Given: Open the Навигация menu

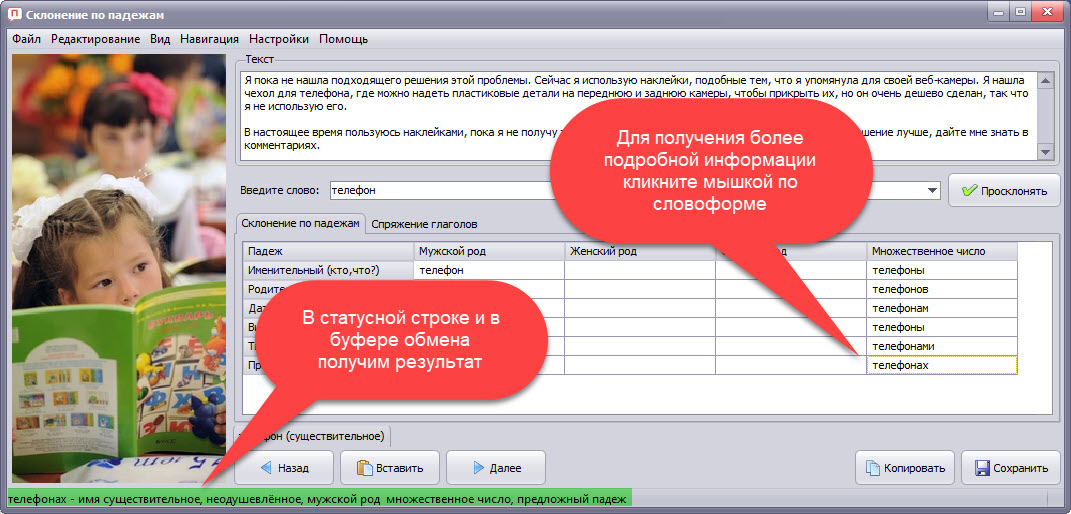Looking at the screenshot, I should click(x=209, y=39).
